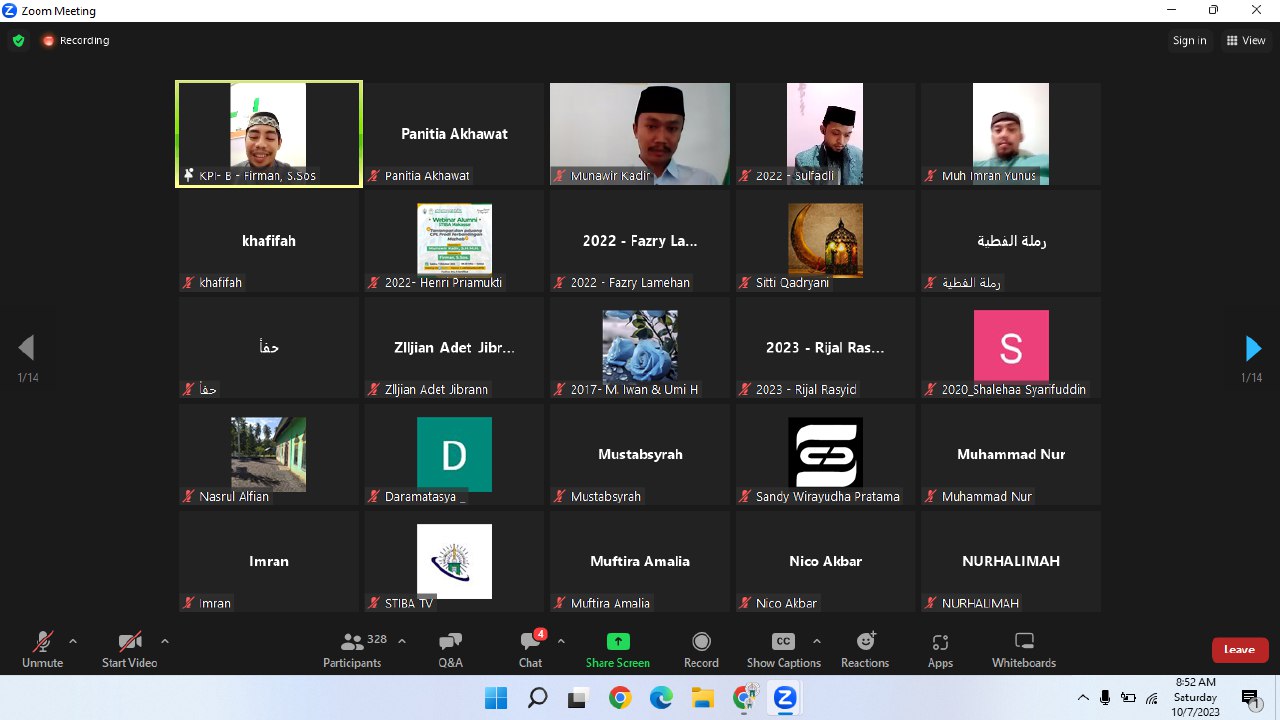Open the Reactions panel

(864, 648)
